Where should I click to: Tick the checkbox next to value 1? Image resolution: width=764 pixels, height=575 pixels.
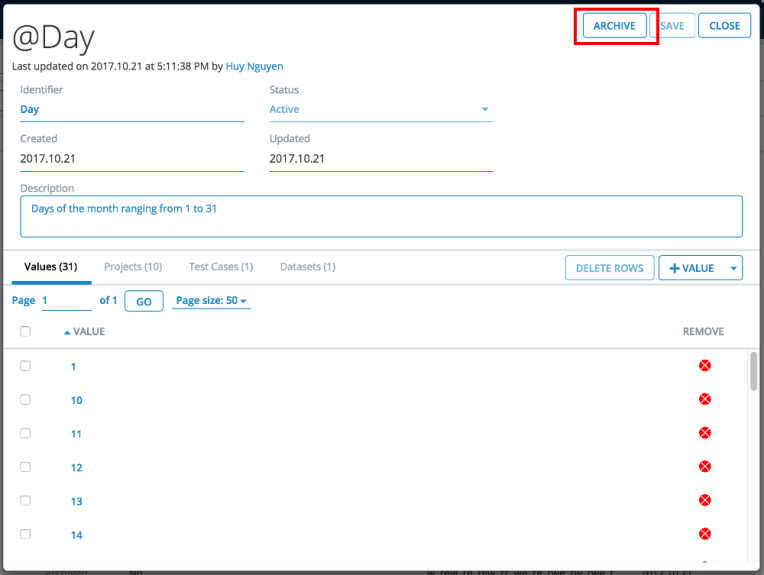point(25,366)
